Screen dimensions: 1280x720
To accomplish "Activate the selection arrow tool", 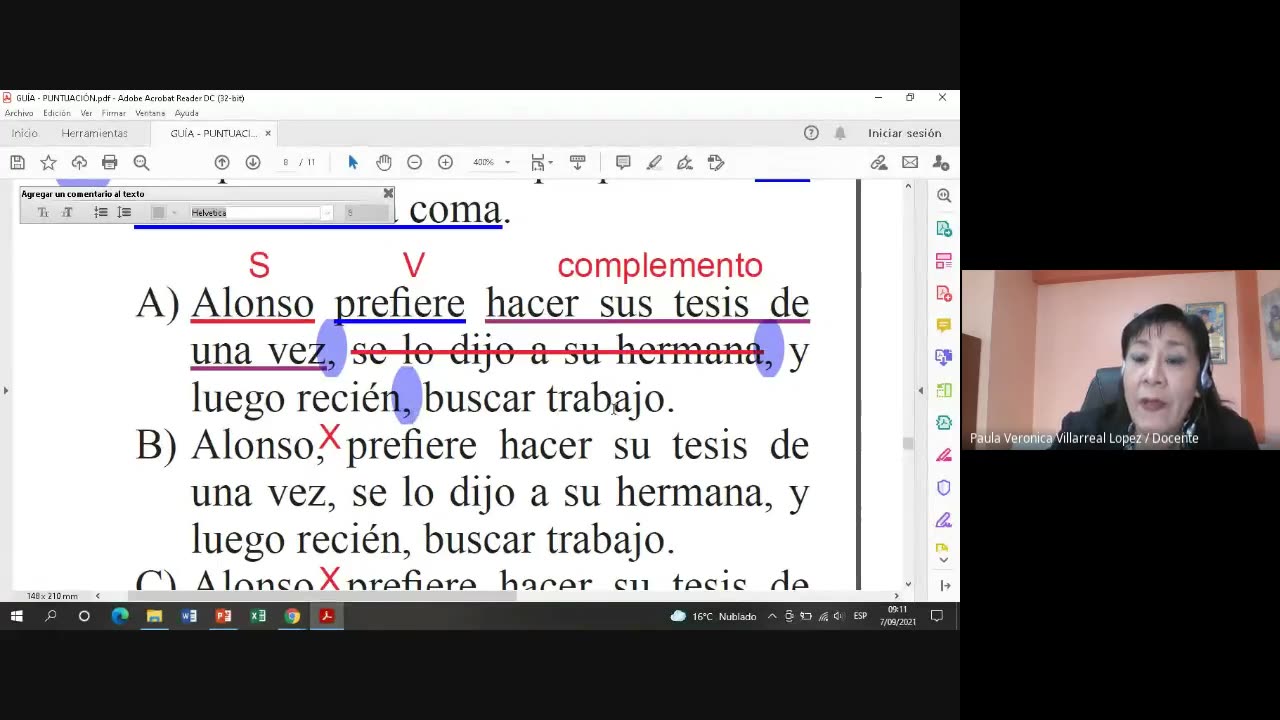I will (x=352, y=162).
